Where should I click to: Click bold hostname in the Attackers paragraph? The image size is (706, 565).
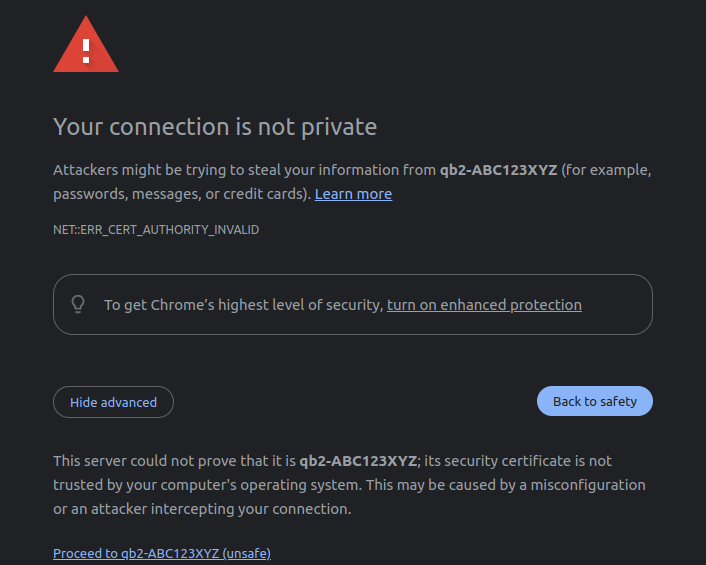click(498, 170)
